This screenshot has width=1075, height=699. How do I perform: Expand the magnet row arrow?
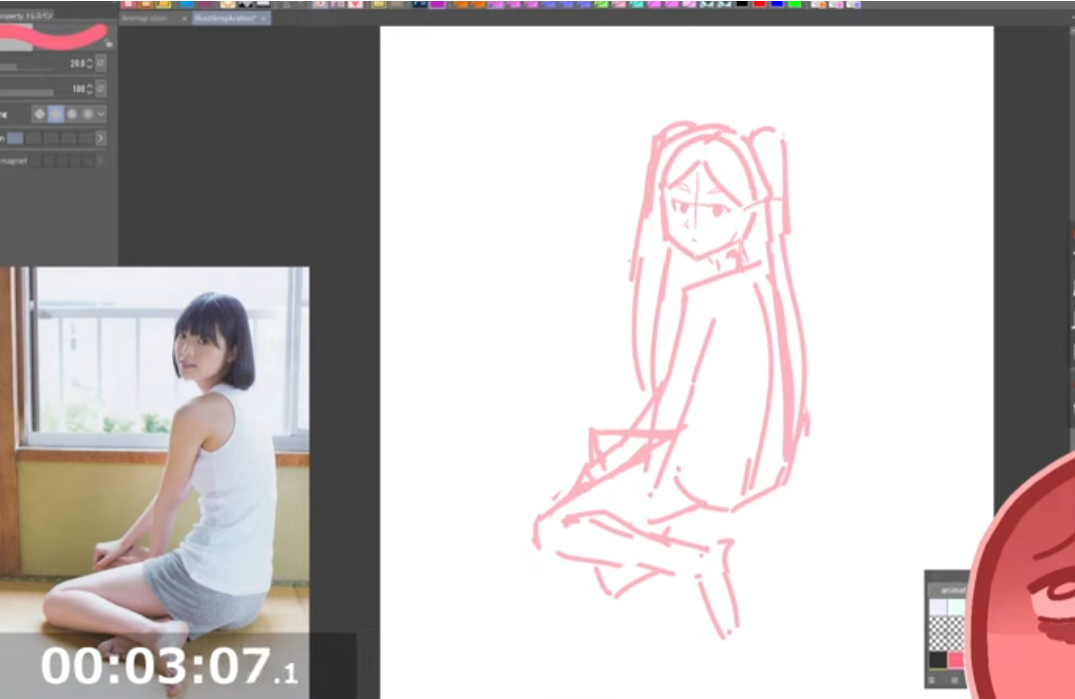coord(100,161)
